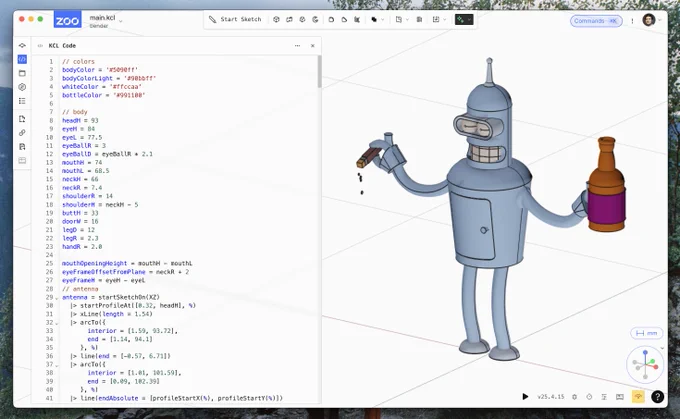Click the bottom grayed layout sidebar icon
The height and width of the screenshot is (419, 680).
coord(22,160)
